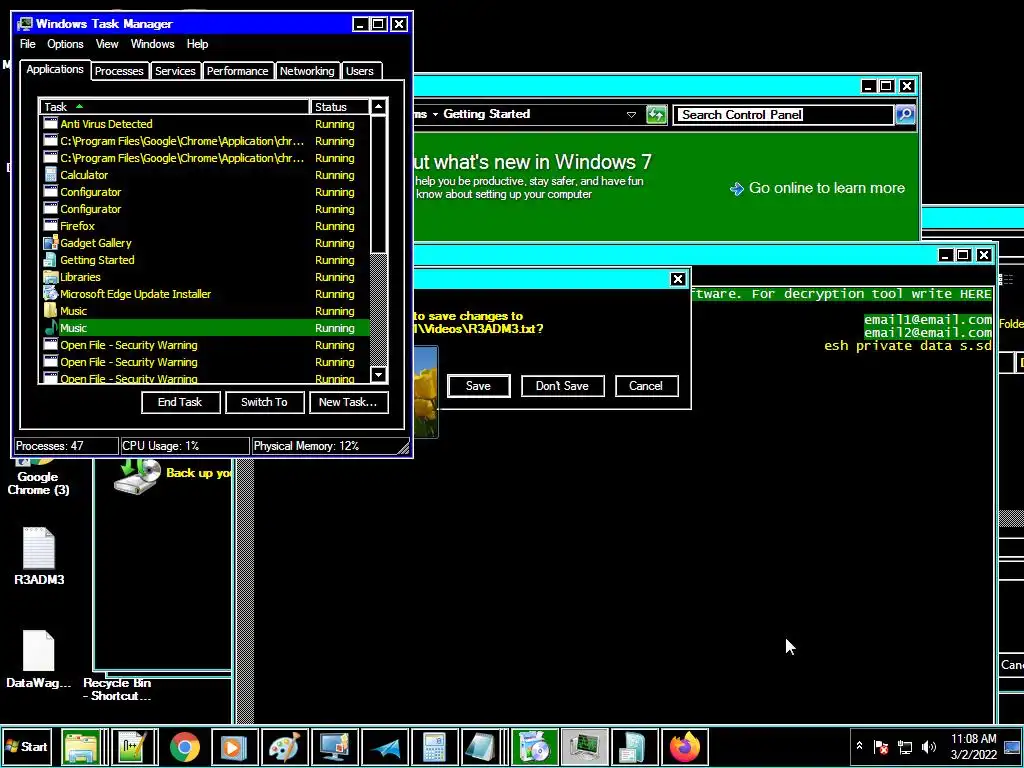Click Cancel in the save changes dialog
This screenshot has height=768, width=1024.
tap(646, 385)
